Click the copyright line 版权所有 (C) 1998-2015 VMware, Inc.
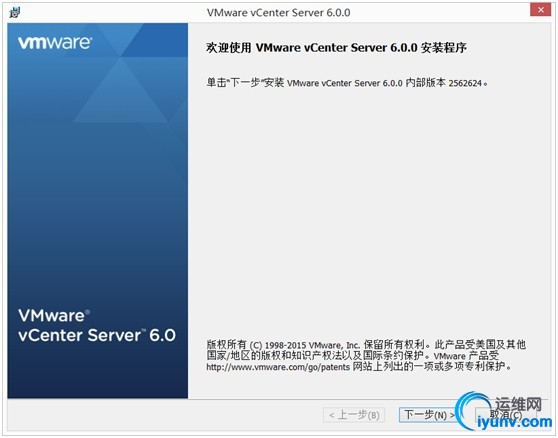Image resolution: width=558 pixels, height=438 pixels. (283, 345)
